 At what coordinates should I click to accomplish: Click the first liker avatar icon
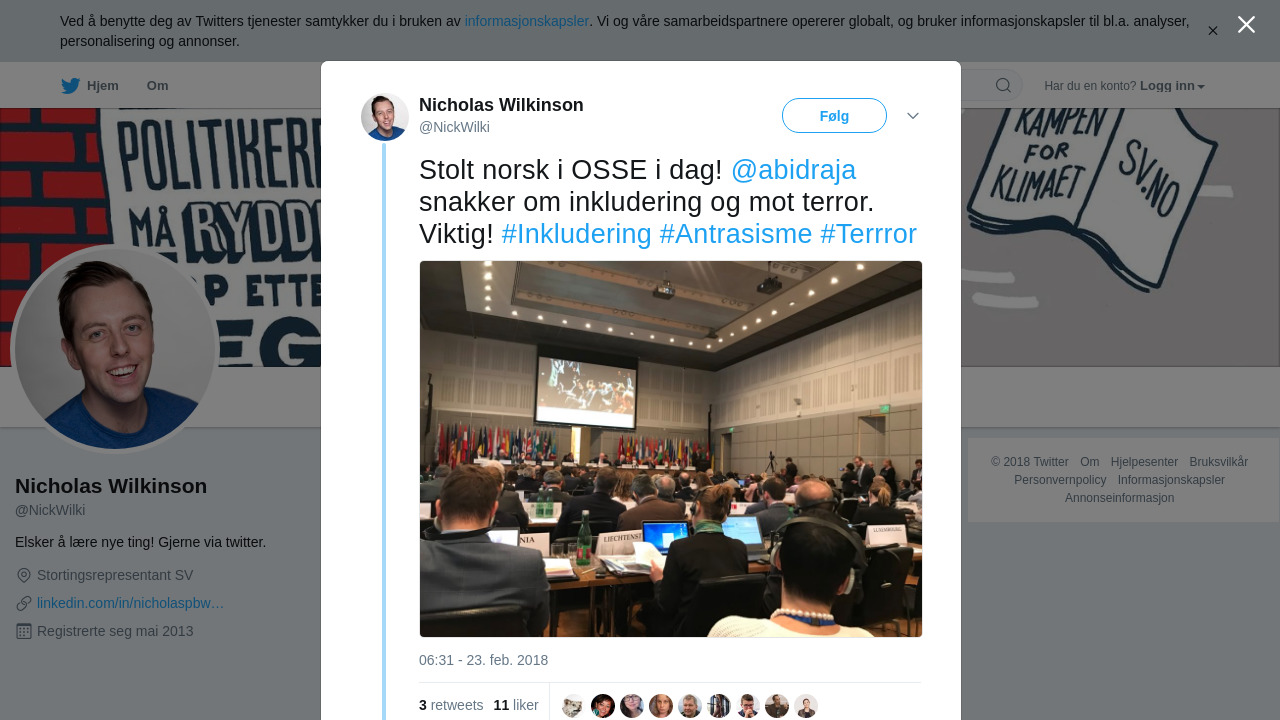pos(574,706)
